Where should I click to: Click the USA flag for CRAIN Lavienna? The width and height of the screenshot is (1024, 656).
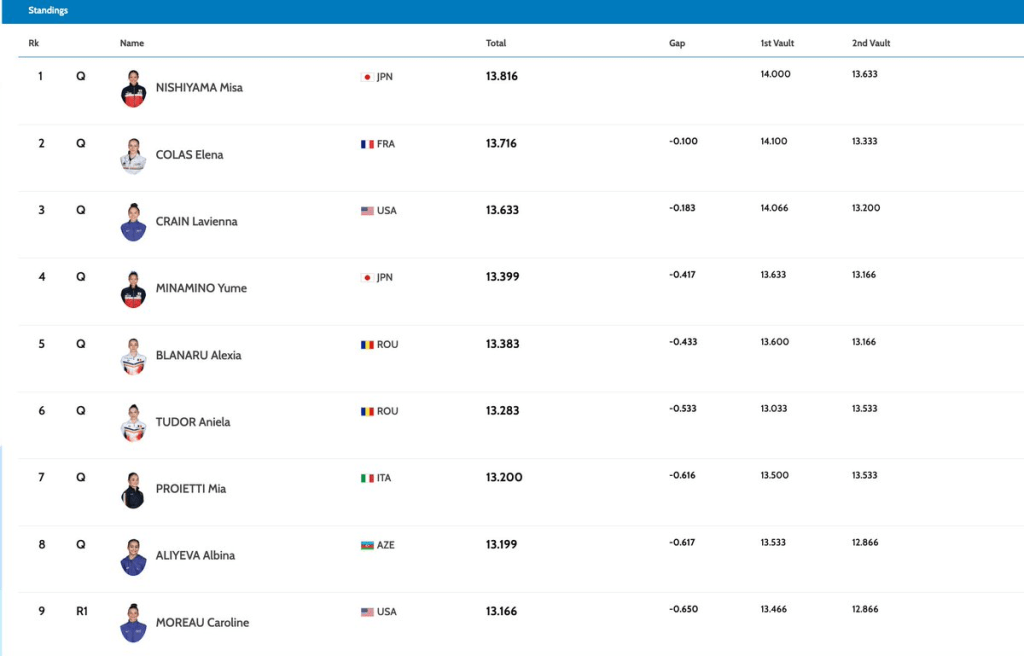(x=367, y=211)
